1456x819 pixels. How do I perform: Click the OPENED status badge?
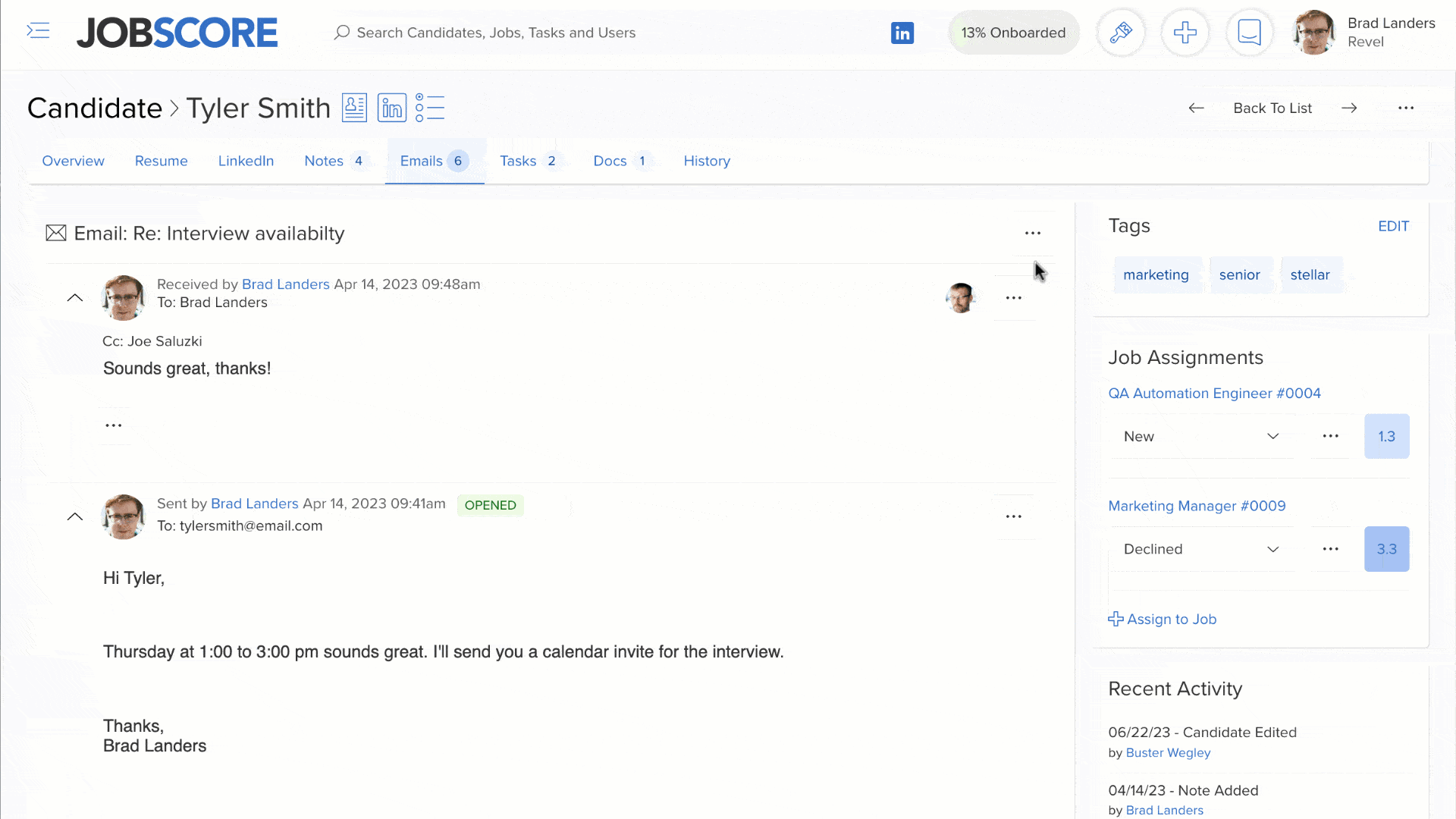pyautogui.click(x=491, y=505)
